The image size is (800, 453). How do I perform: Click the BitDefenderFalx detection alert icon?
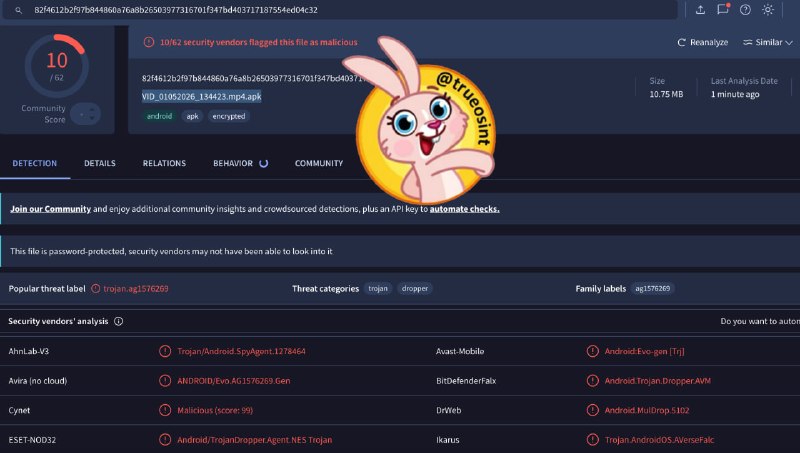point(592,381)
